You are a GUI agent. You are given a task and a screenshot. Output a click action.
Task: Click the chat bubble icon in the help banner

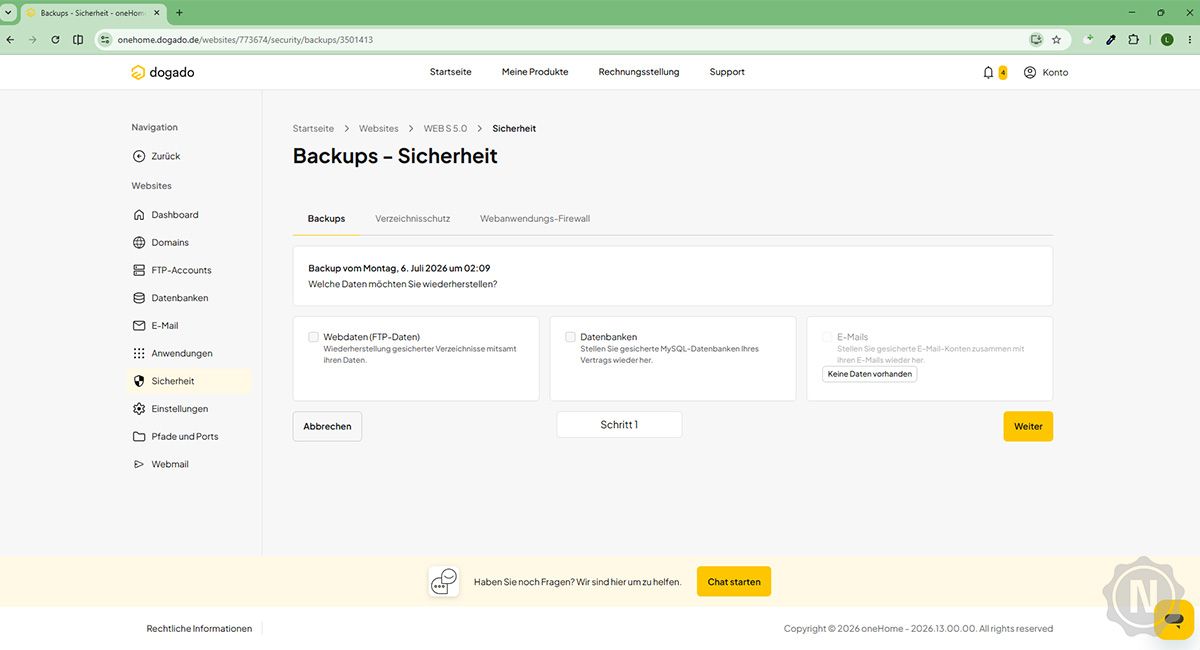(x=444, y=581)
